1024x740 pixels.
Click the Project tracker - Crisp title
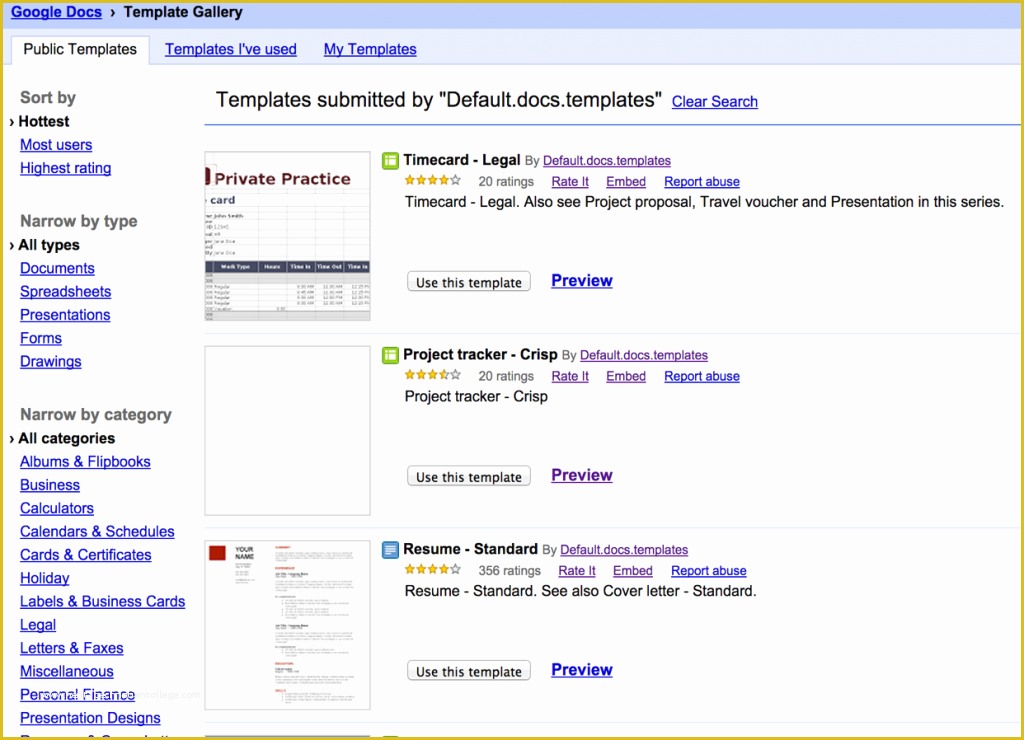[x=480, y=355]
